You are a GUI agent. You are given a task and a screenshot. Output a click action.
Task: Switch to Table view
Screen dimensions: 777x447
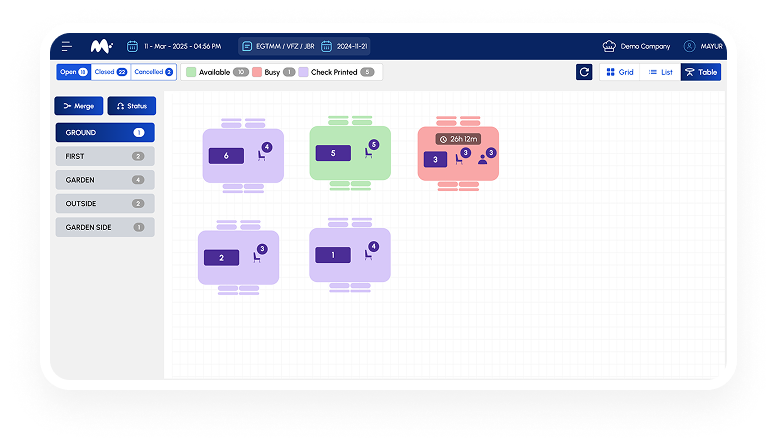pyautogui.click(x=700, y=72)
